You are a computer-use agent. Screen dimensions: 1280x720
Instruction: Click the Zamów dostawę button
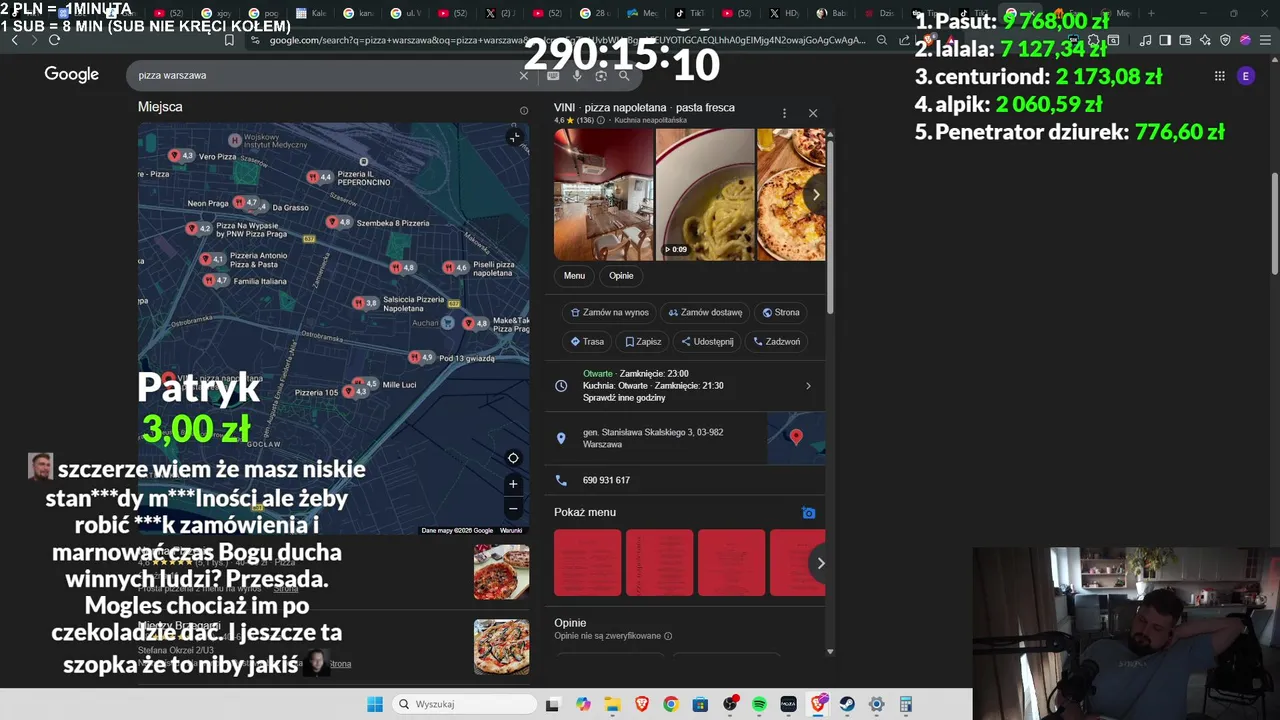click(x=705, y=312)
